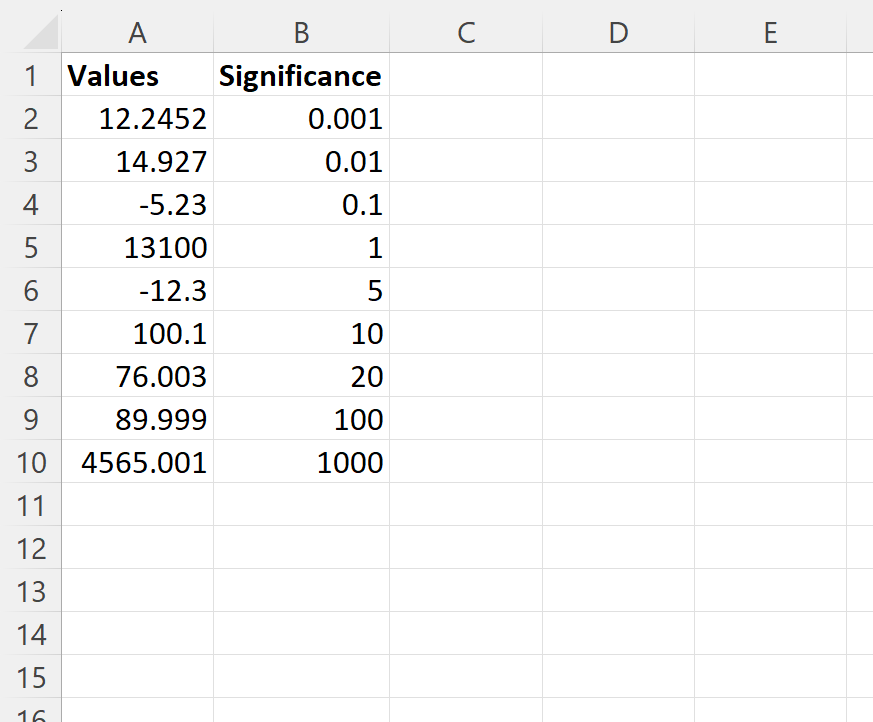
Task: Select cell containing 76.003
Action: tap(138, 375)
